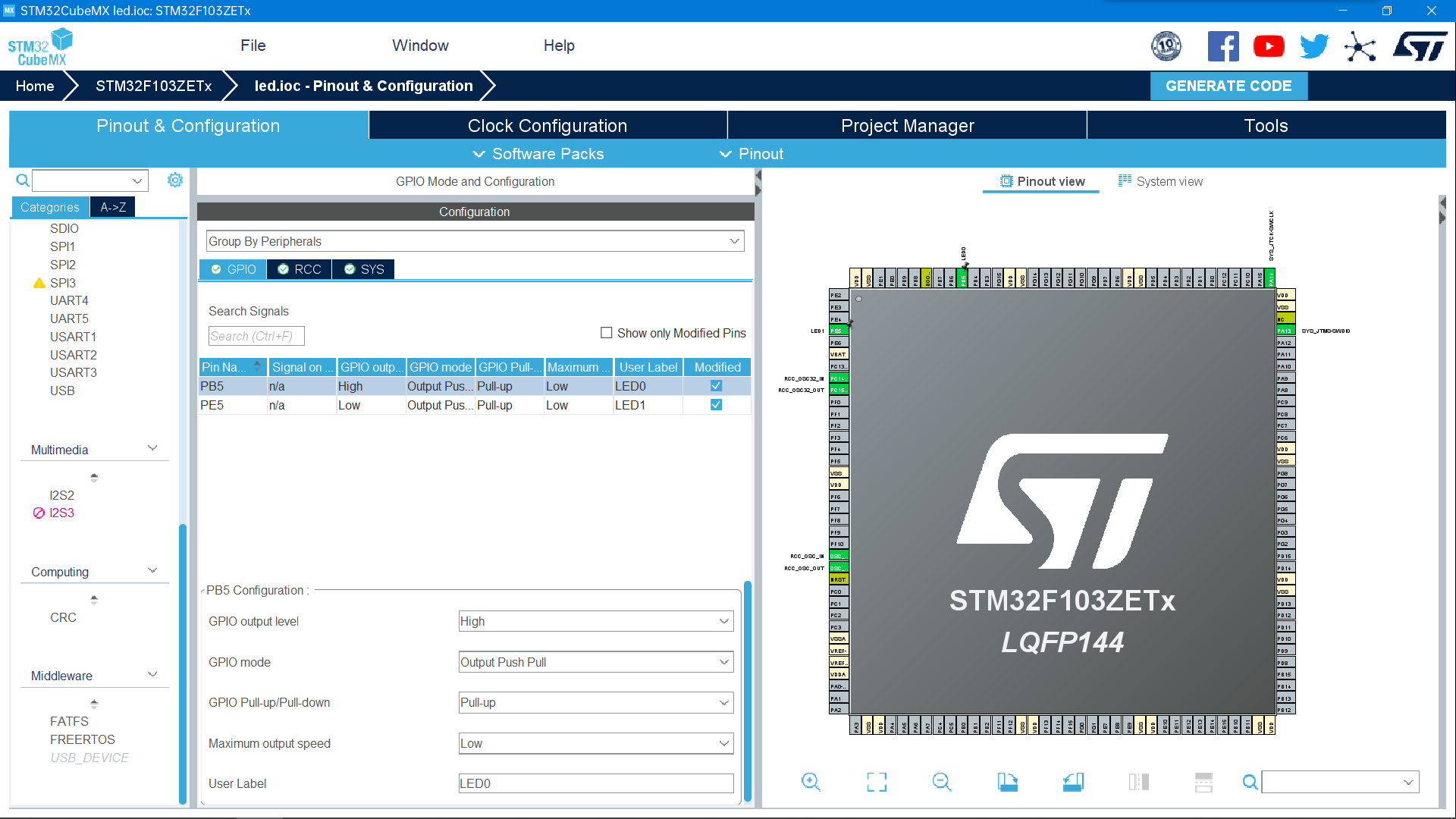Expand the Software Packs menu
This screenshot has width=1456, height=819.
tap(538, 154)
